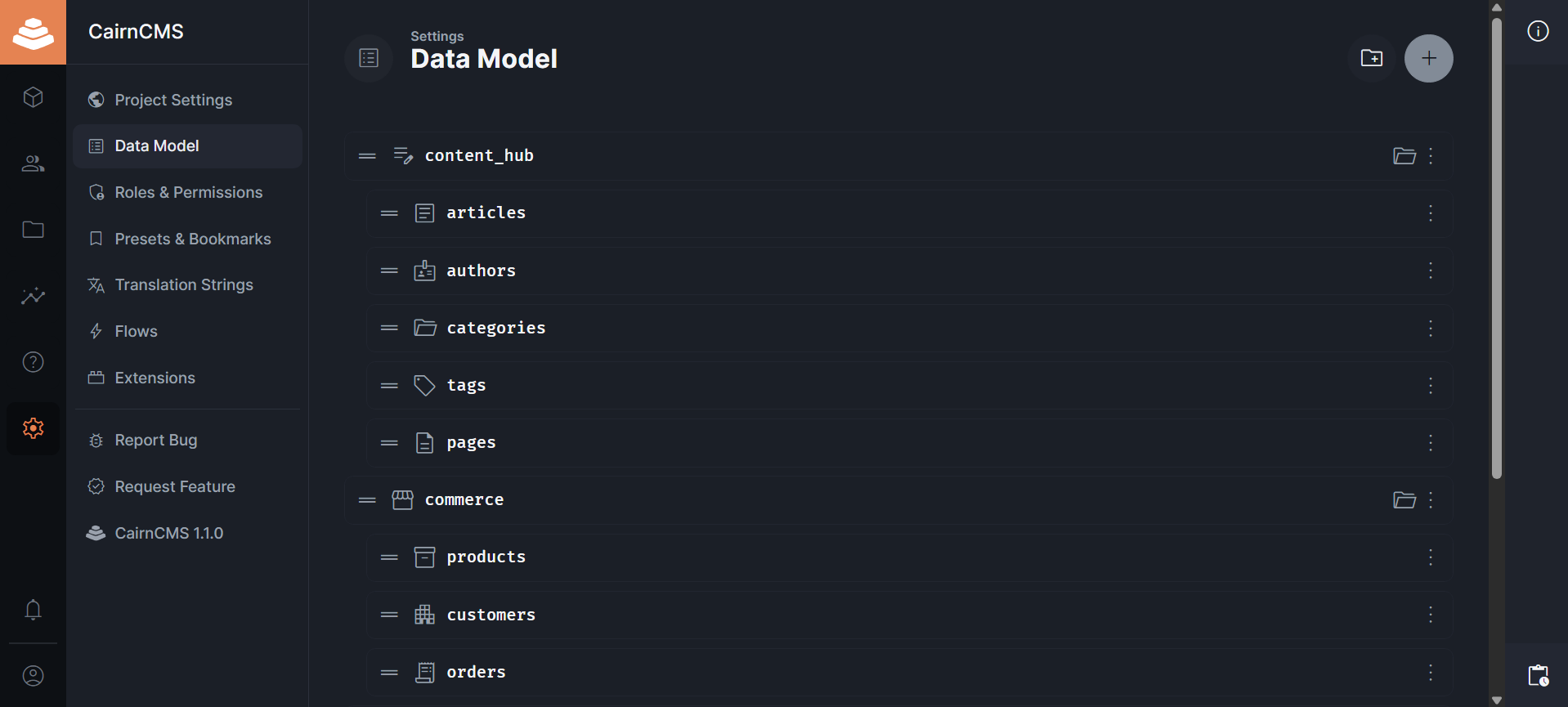This screenshot has height=707, width=1568.
Task: Grab the articles row drag handle
Action: pyautogui.click(x=389, y=213)
